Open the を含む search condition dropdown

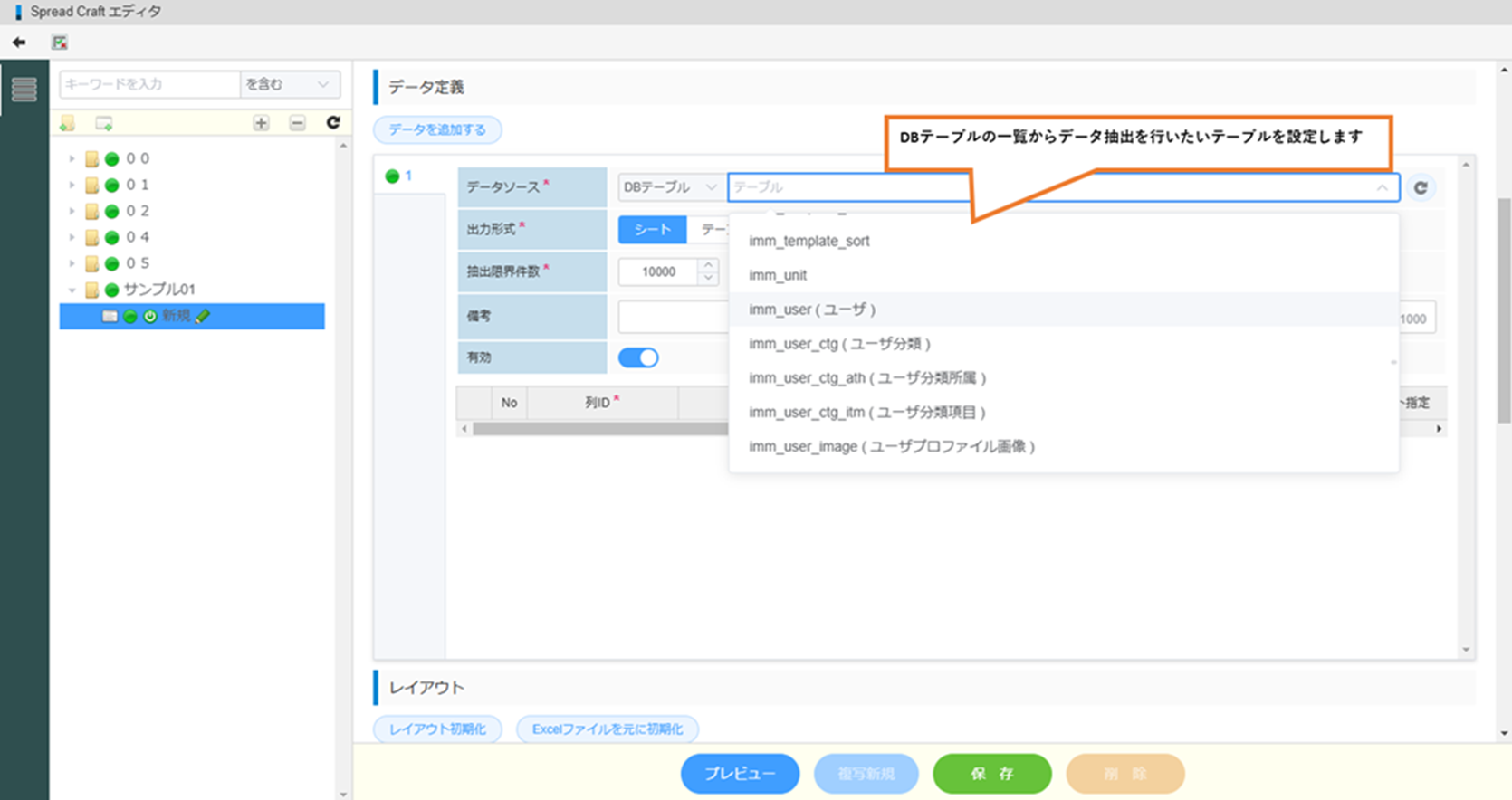pos(289,84)
